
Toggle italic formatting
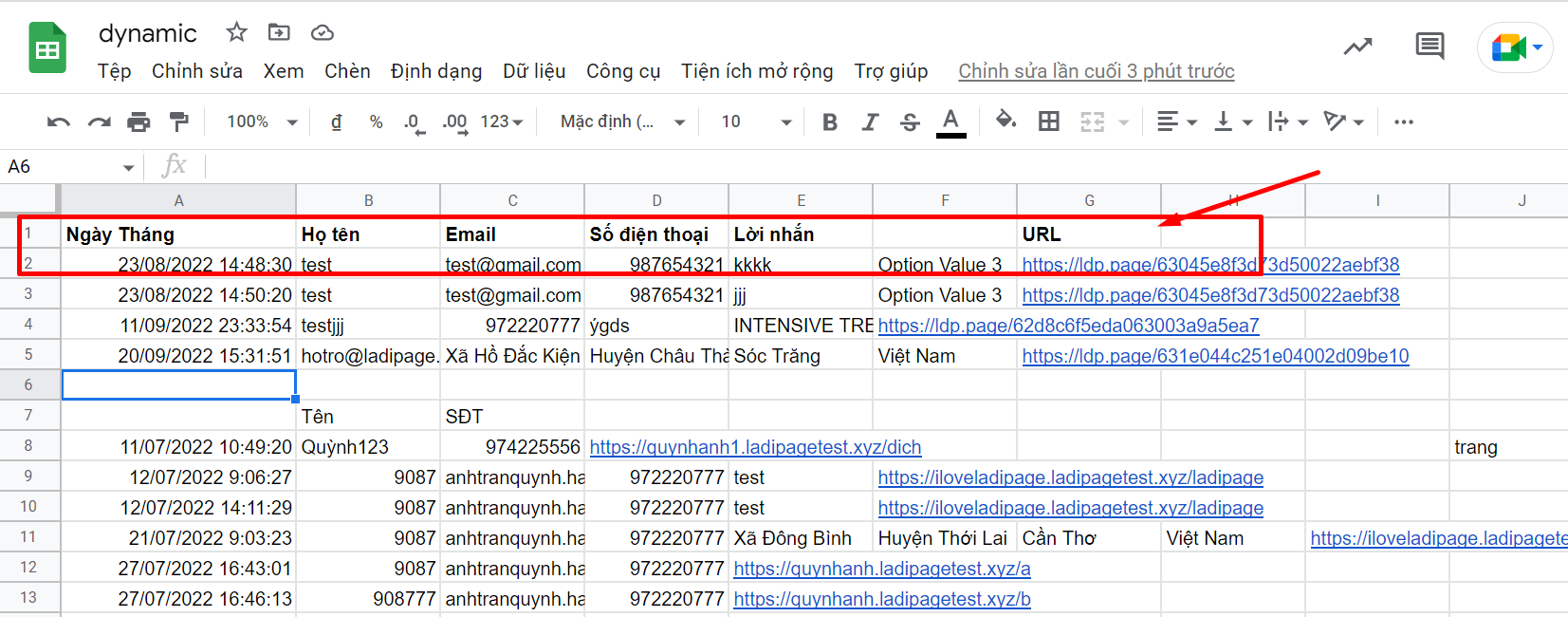point(870,122)
